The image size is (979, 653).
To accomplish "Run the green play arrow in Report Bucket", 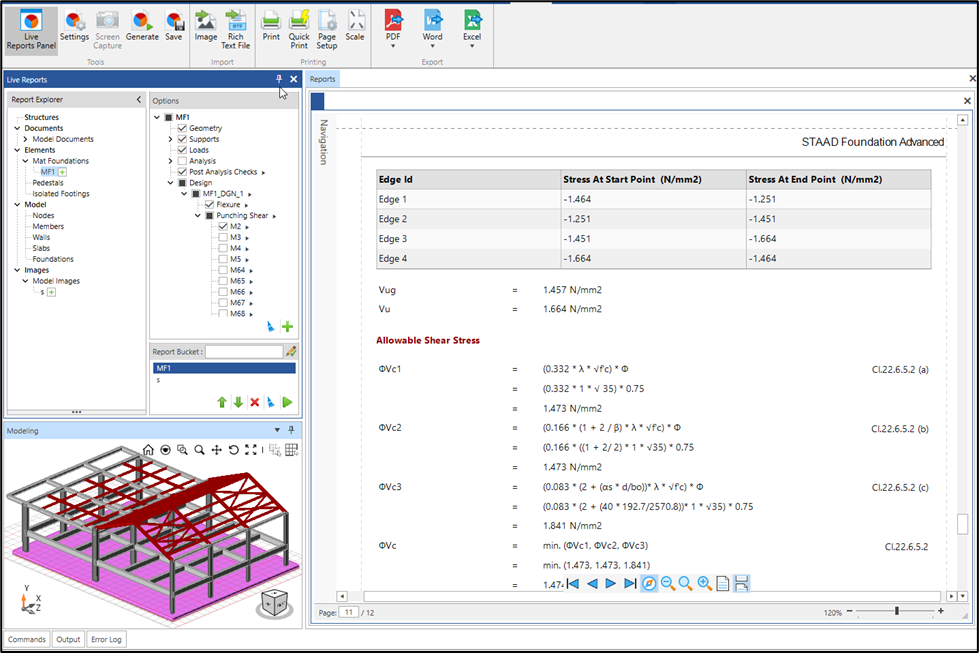I will coord(287,402).
